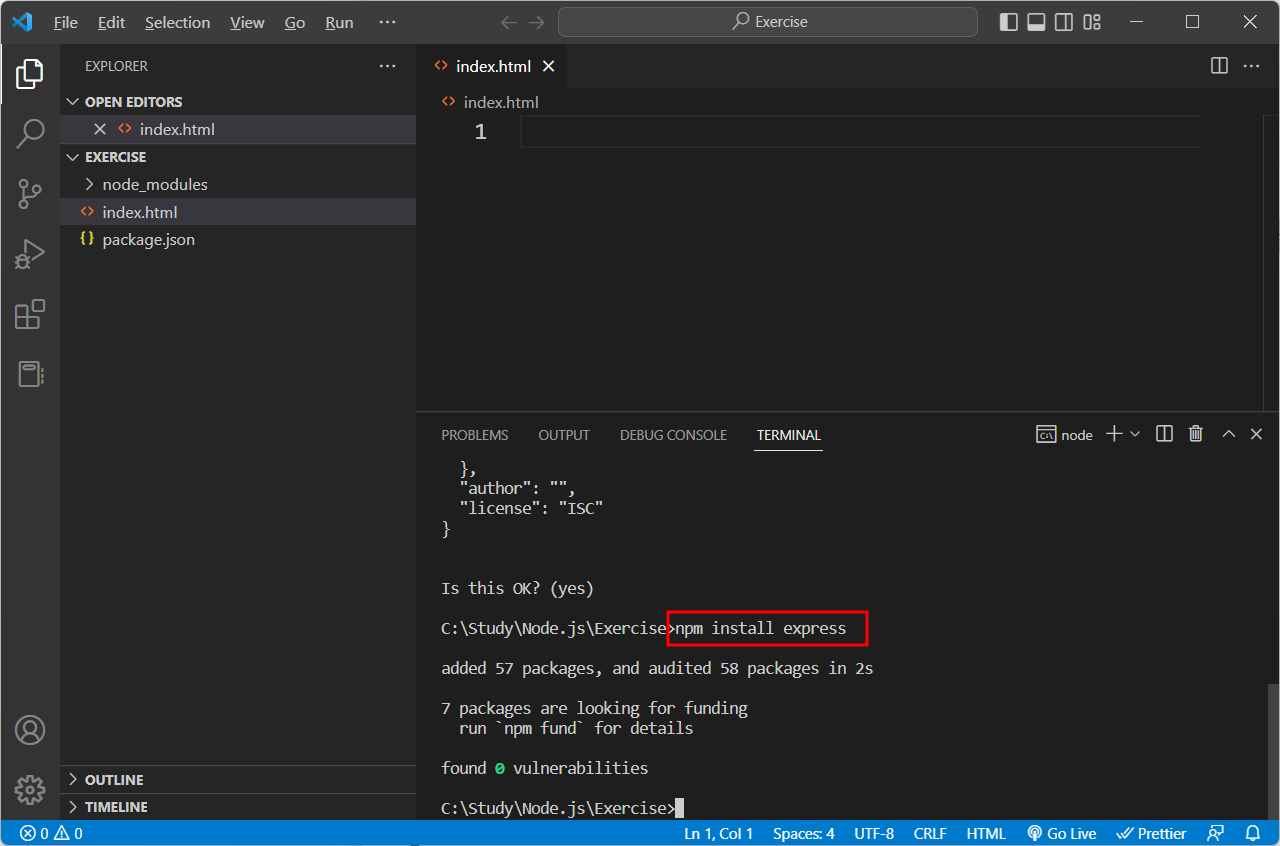Screen dimensions: 1280x846
Task: Open a new terminal with the plus icon
Action: coord(1112,434)
